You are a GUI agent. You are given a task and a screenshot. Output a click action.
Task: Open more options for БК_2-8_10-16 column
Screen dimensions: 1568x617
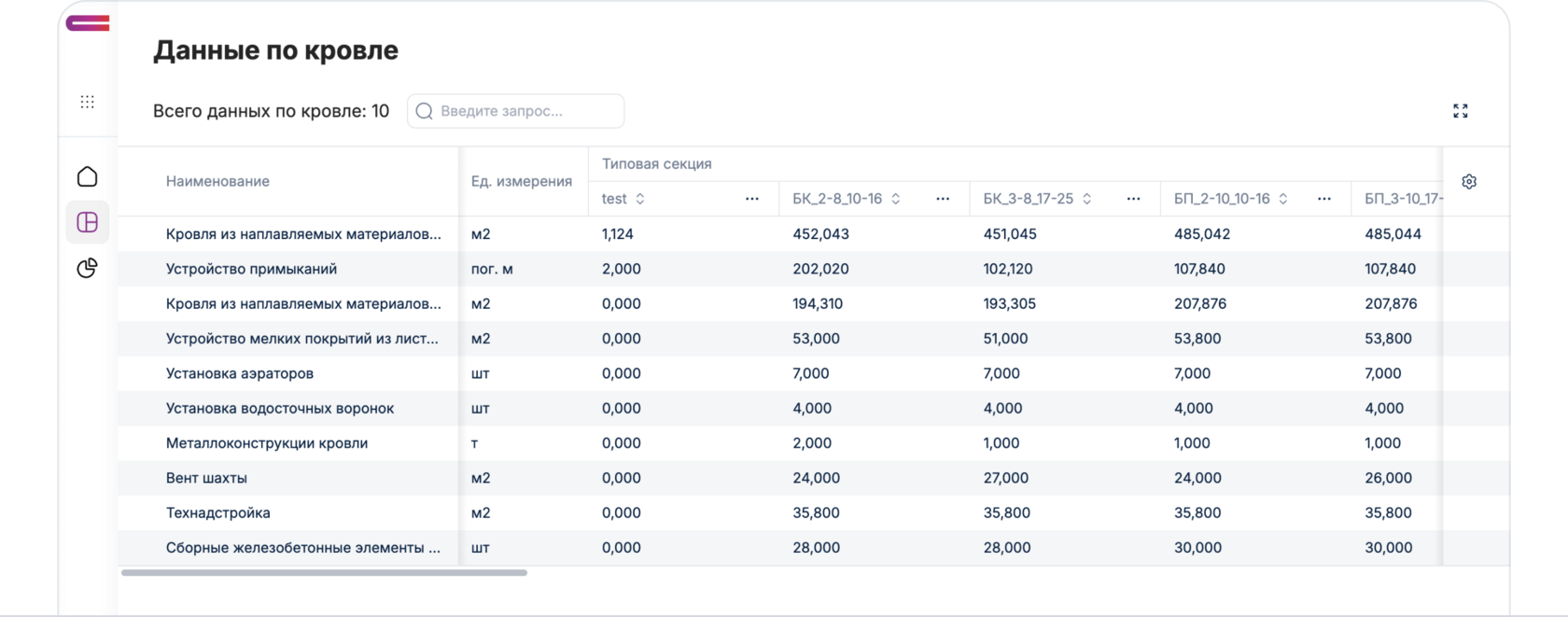tap(943, 199)
